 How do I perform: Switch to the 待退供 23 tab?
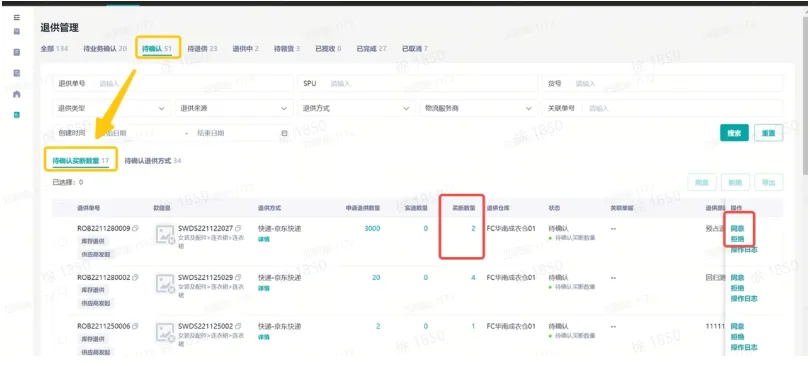point(202,49)
